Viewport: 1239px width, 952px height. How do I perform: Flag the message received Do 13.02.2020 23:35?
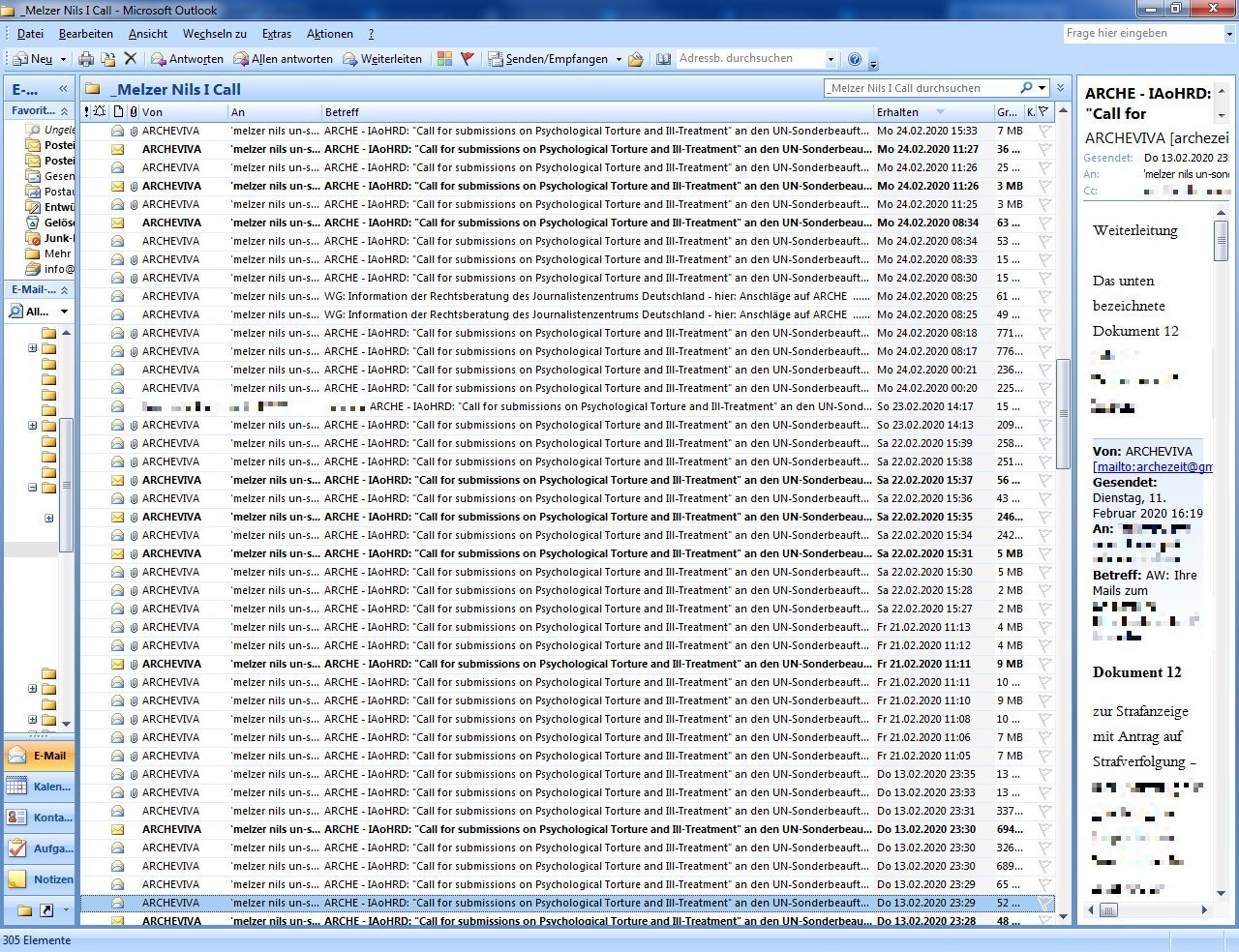pos(1044,774)
